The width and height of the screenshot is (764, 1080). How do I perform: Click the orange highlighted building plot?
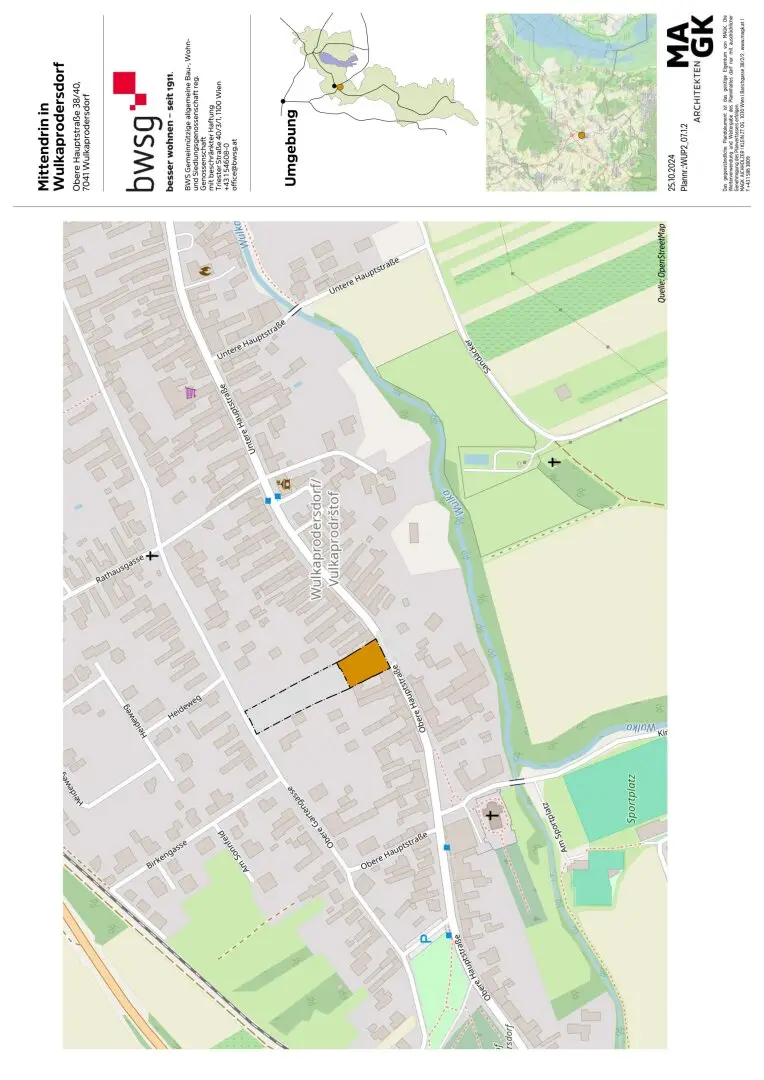coord(364,663)
